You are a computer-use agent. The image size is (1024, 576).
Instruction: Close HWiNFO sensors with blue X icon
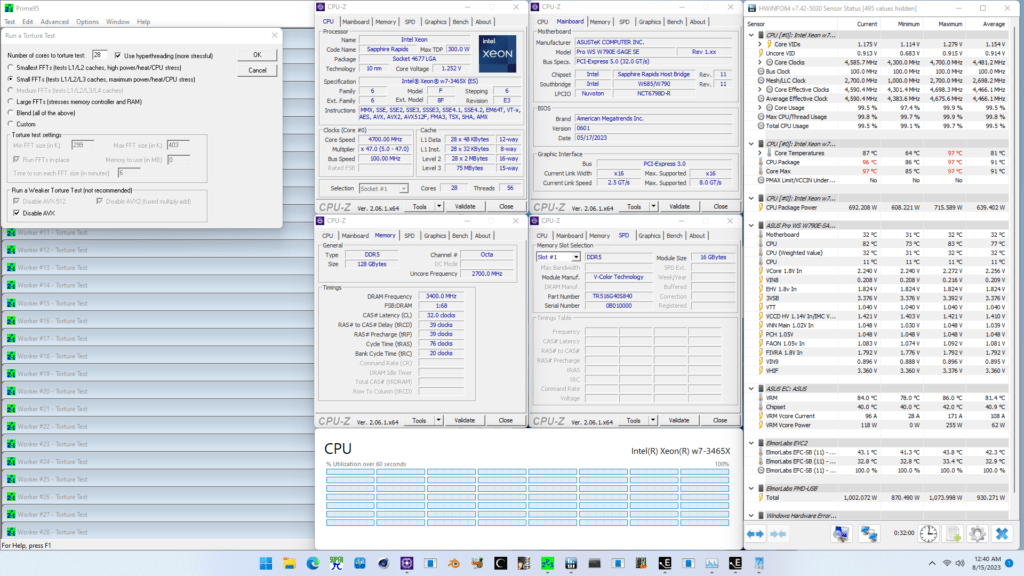coord(1002,534)
